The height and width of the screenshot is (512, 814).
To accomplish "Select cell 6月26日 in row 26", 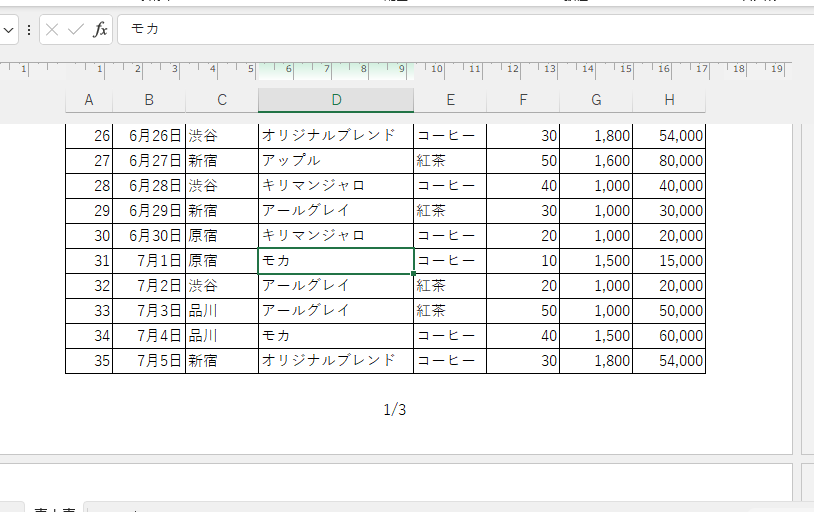I will pos(149,136).
